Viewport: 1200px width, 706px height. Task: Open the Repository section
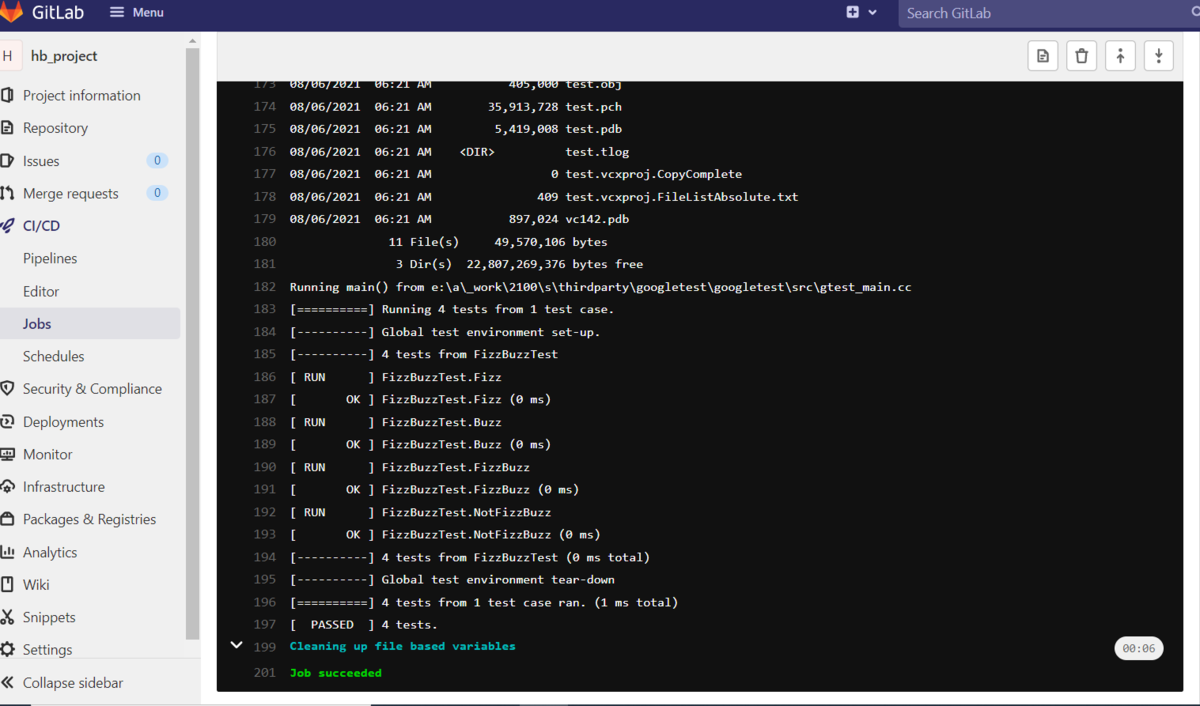[x=55, y=128]
